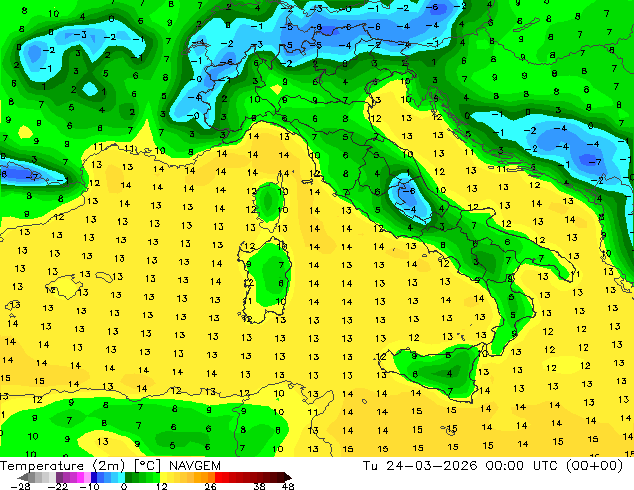Click the "-10" legend scale label
The image size is (634, 490).
click(89, 486)
